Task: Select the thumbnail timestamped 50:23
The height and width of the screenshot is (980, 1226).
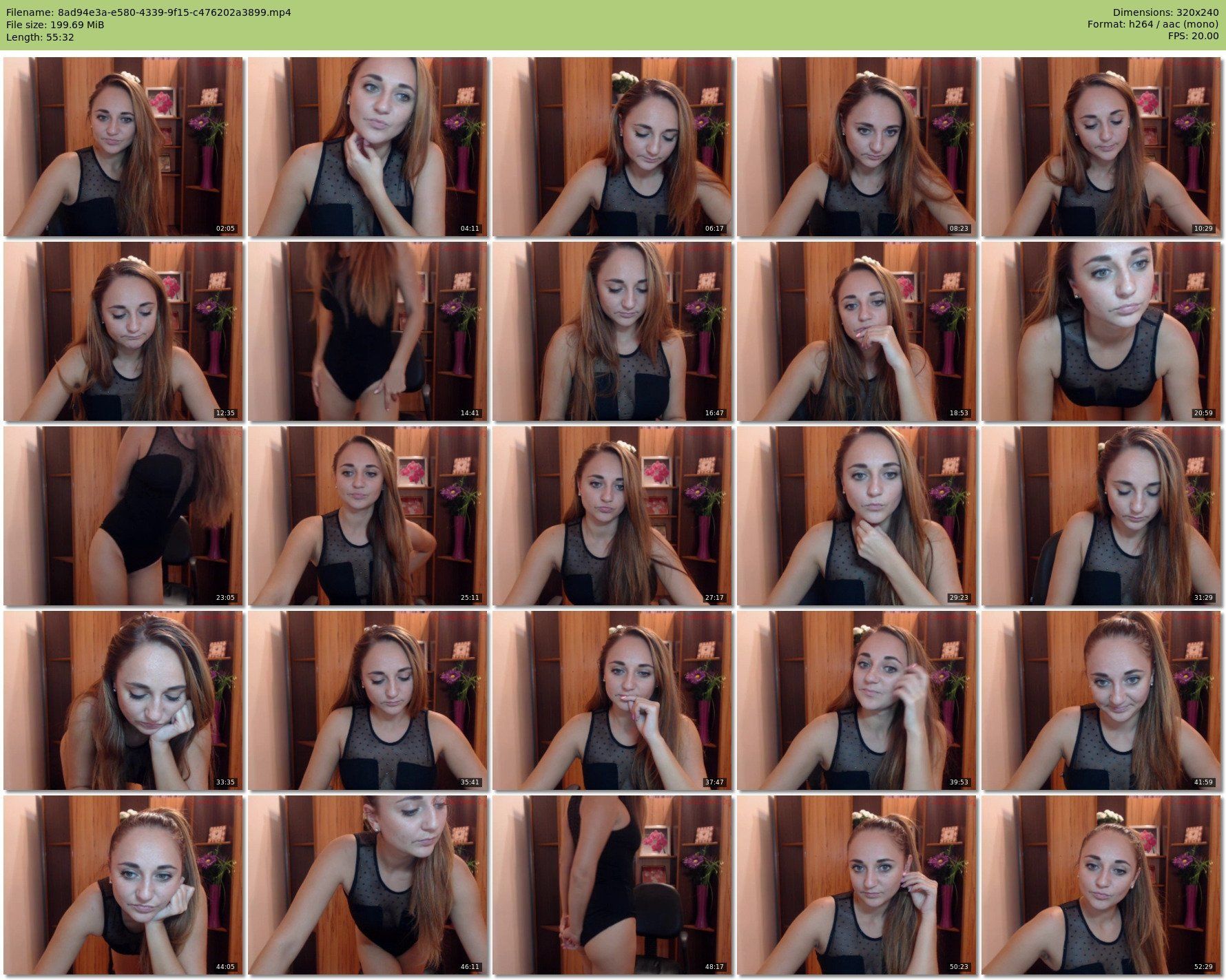Action: (x=856, y=885)
